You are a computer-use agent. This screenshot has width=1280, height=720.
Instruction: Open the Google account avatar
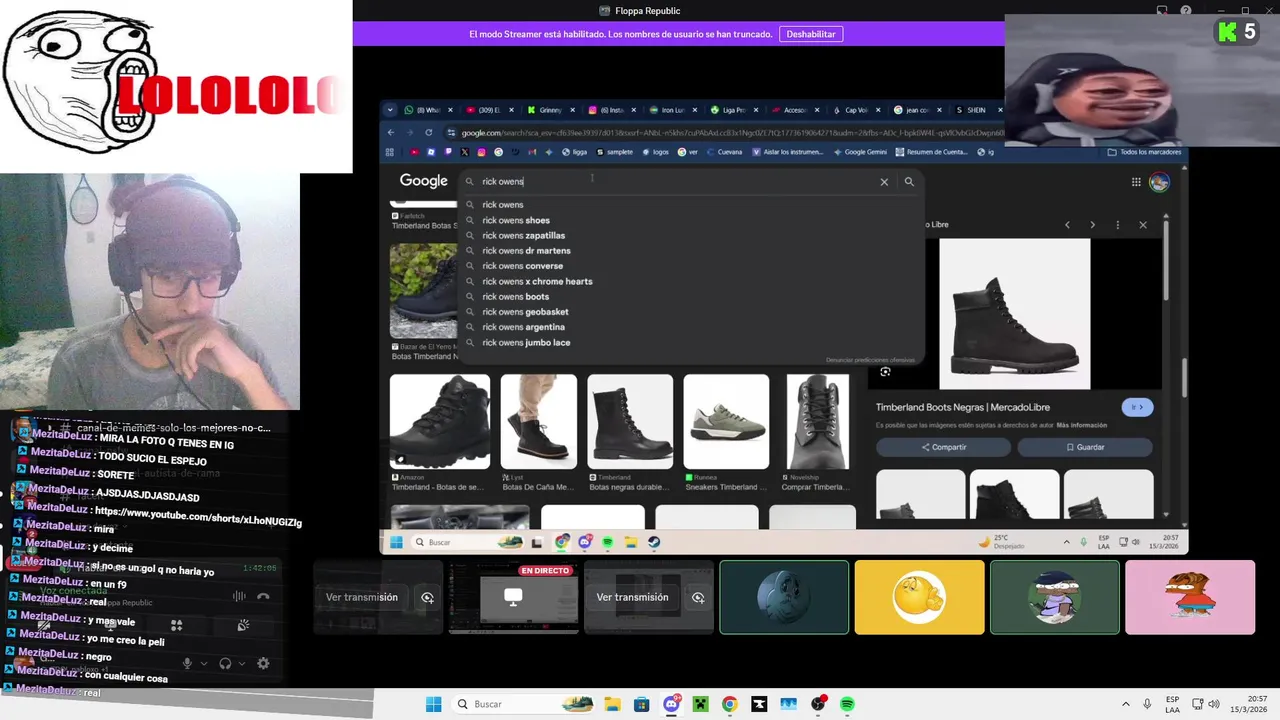point(1159,182)
